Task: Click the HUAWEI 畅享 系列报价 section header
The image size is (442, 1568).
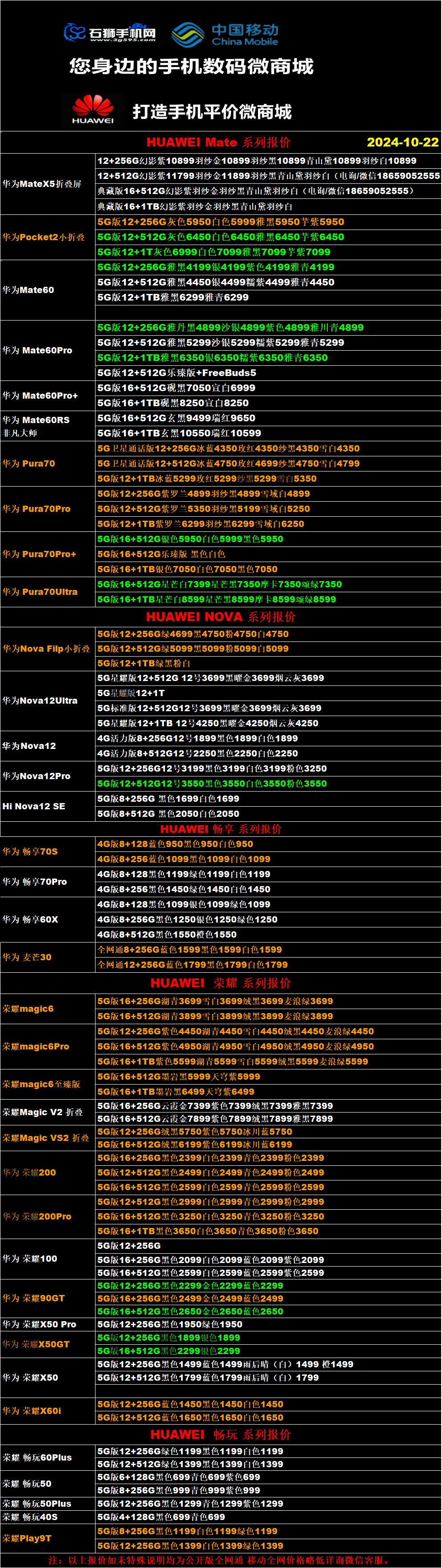Action: [221, 829]
